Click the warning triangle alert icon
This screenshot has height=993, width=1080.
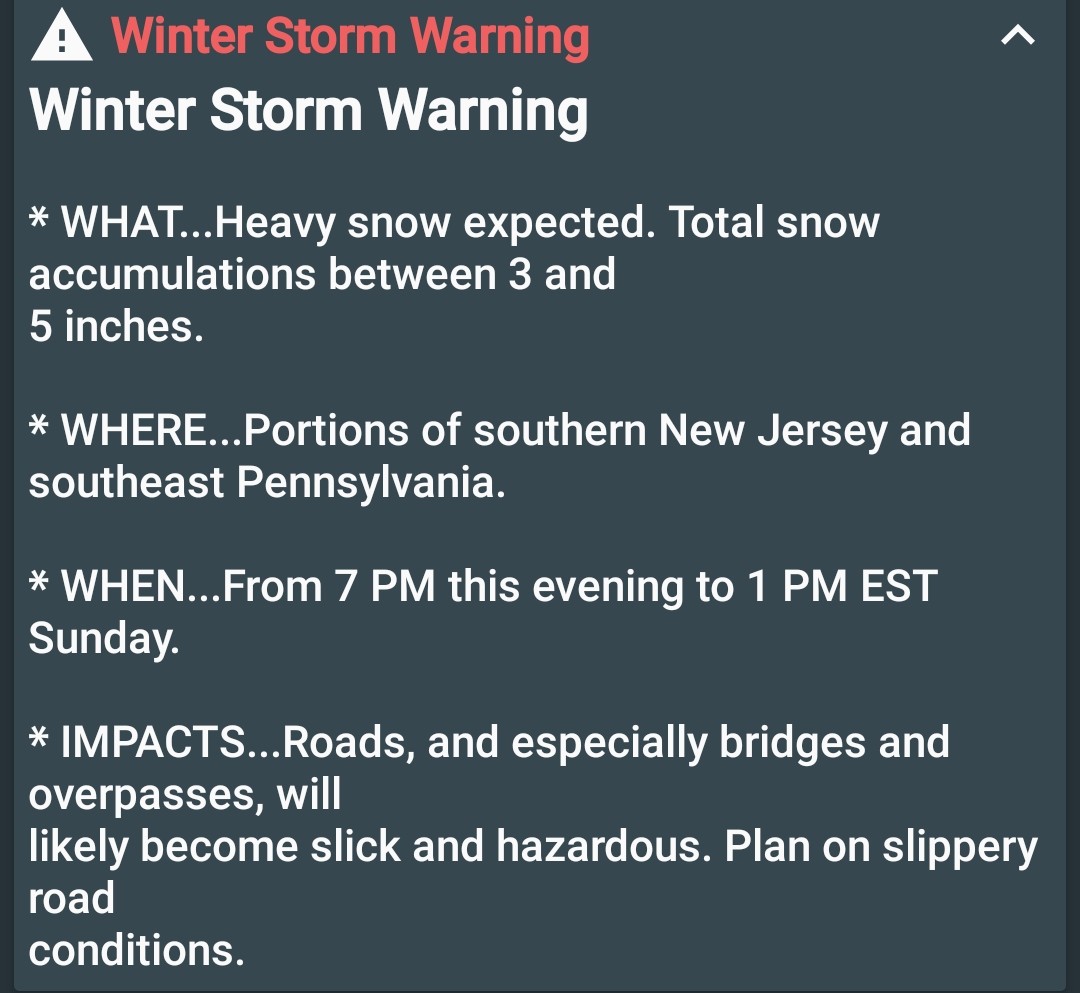pos(62,38)
